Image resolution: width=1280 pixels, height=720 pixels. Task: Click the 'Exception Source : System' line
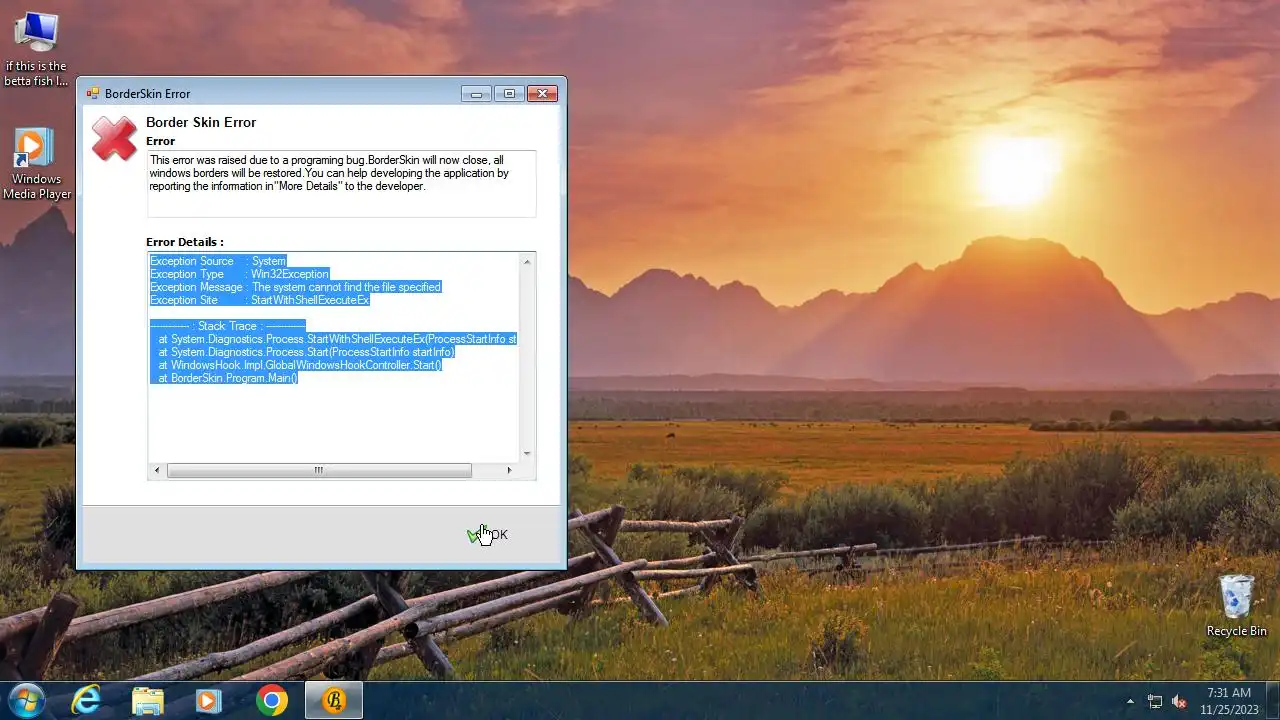coord(218,261)
